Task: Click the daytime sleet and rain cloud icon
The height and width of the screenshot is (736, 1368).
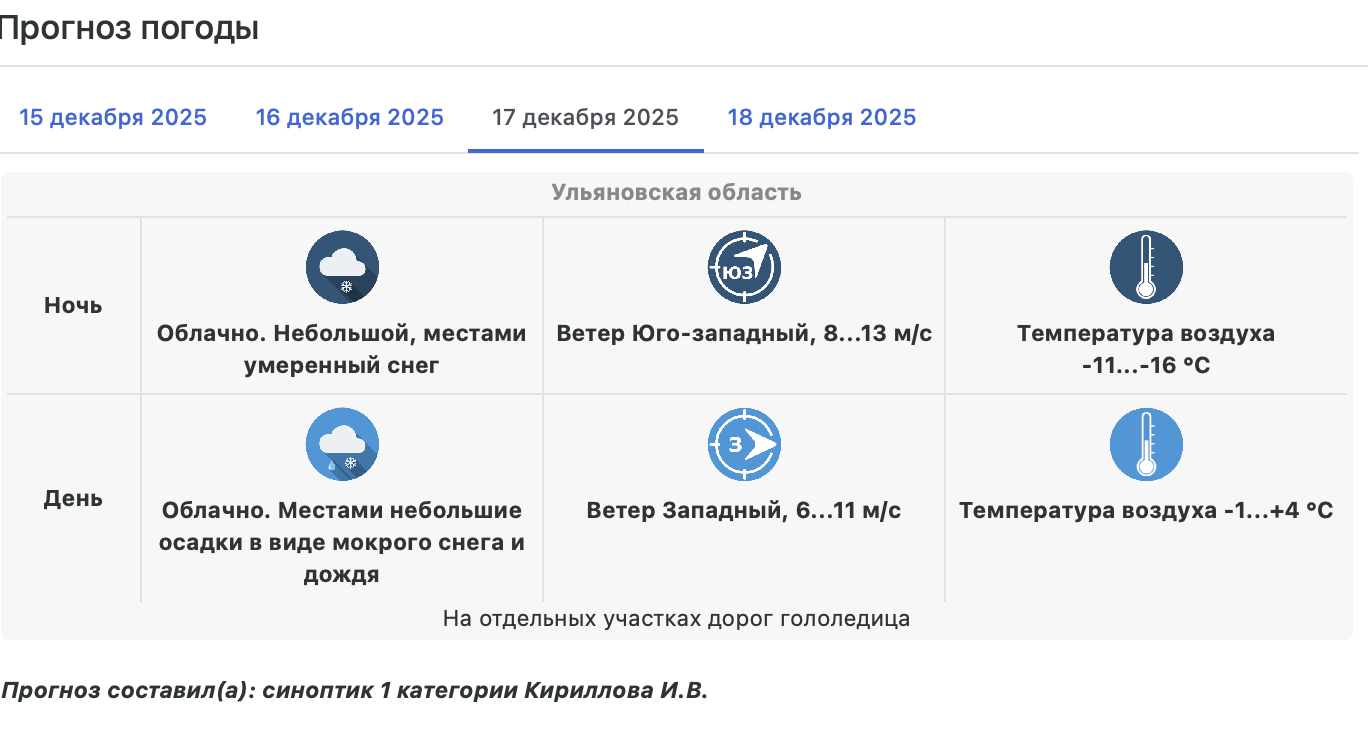Action: (342, 444)
